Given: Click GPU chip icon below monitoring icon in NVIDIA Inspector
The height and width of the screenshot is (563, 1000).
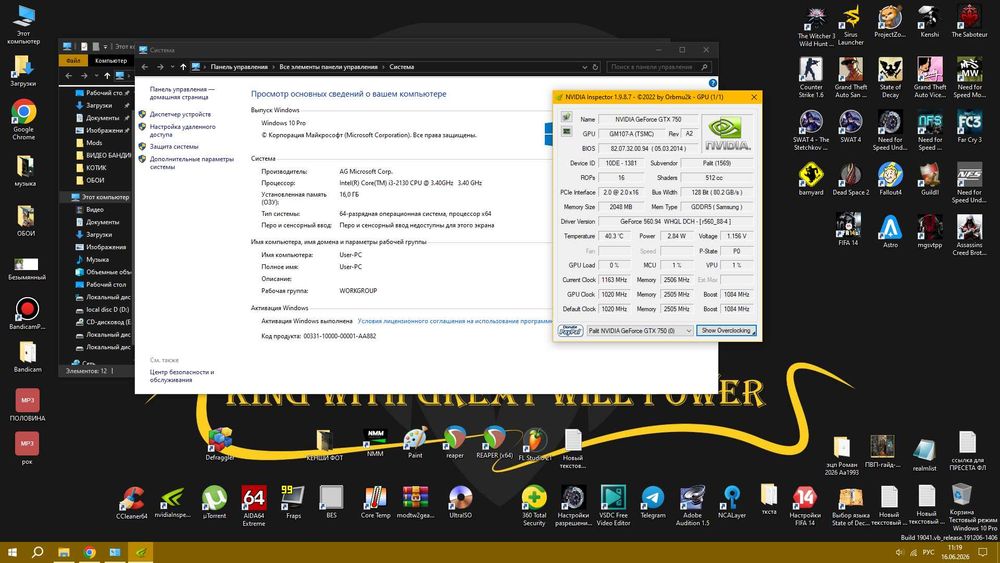Looking at the screenshot, I should 566,131.
